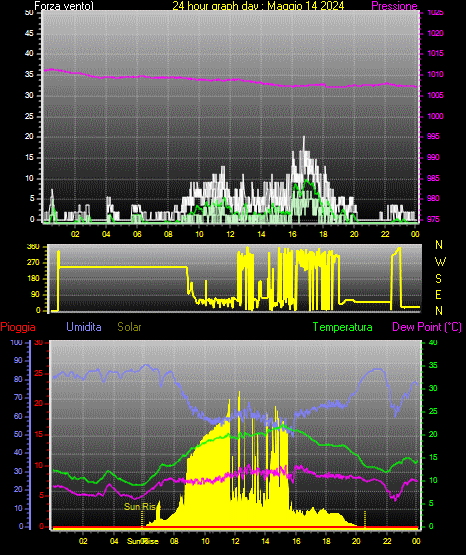Click the 360 wind direction axis value
Viewport: 466px width, 555px height.
click(x=33, y=247)
